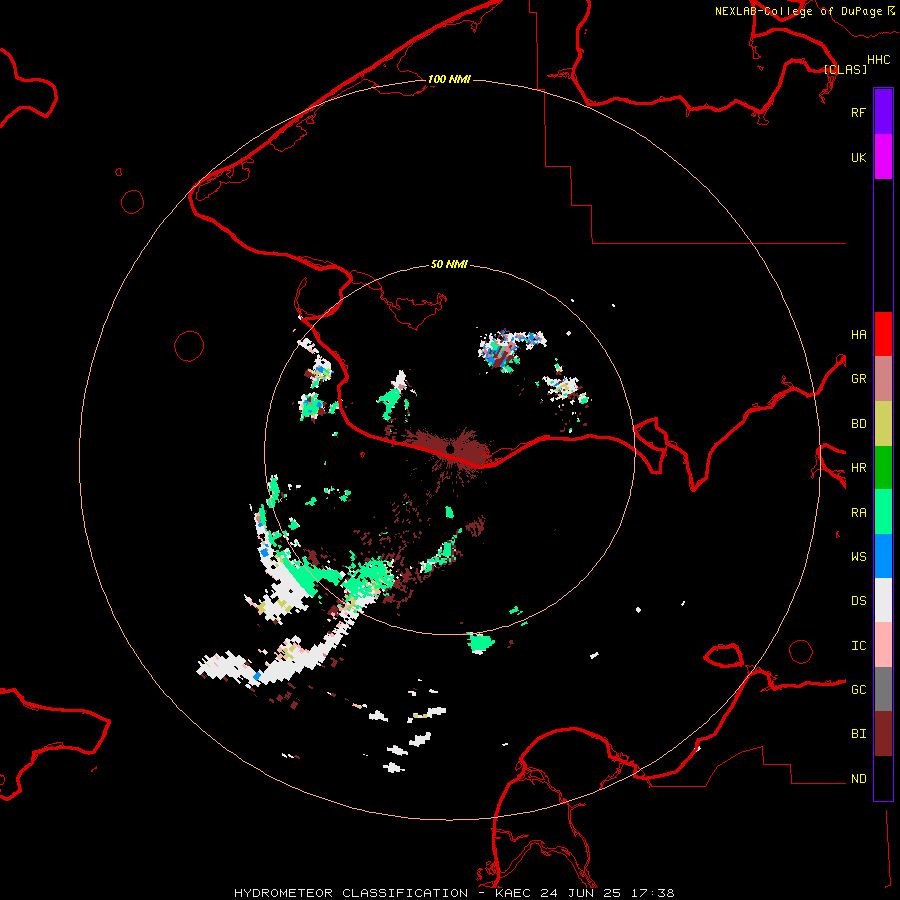Click the [CLAS] units label
Image resolution: width=900 pixels, height=900 pixels.
[x=845, y=69]
